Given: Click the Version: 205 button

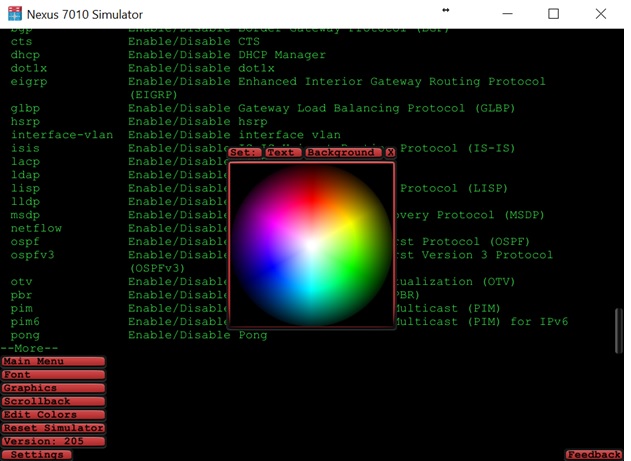Looking at the screenshot, I should coord(54,441).
